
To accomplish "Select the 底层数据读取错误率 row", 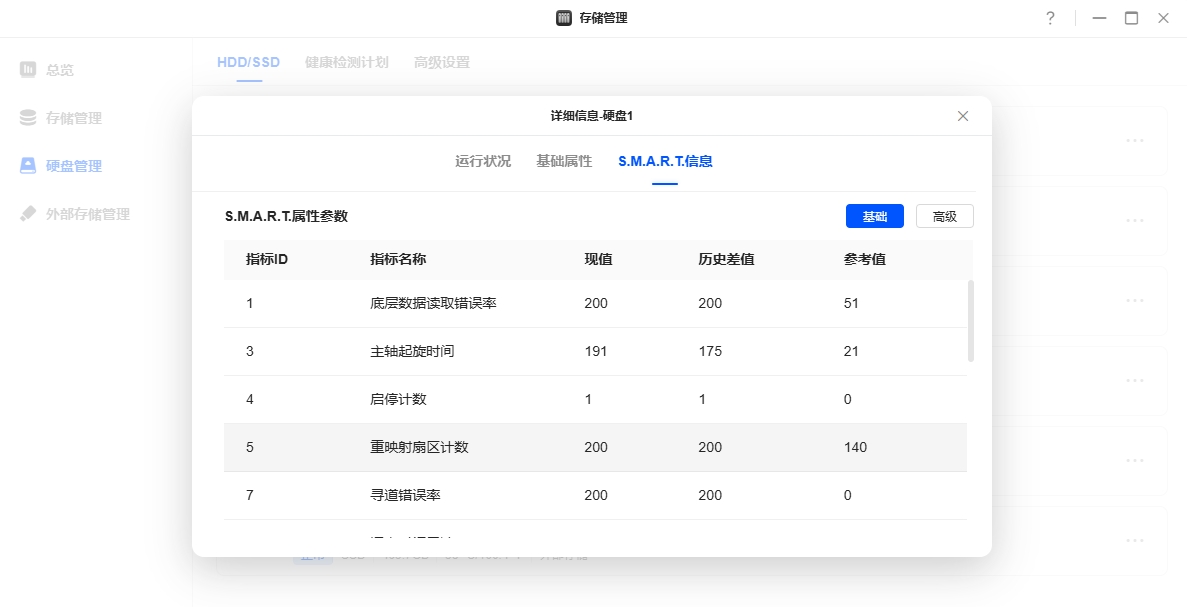I will coord(595,304).
